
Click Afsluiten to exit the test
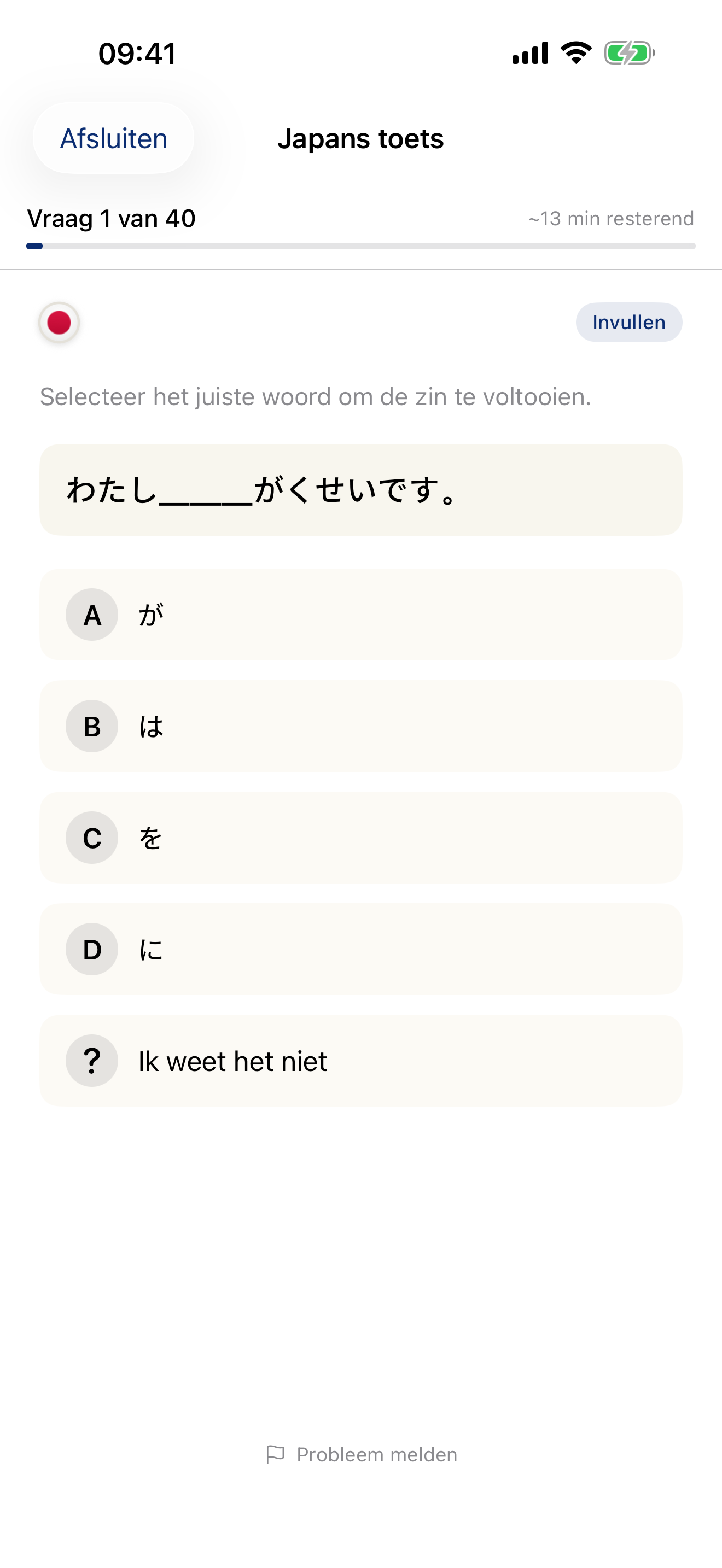[113, 138]
